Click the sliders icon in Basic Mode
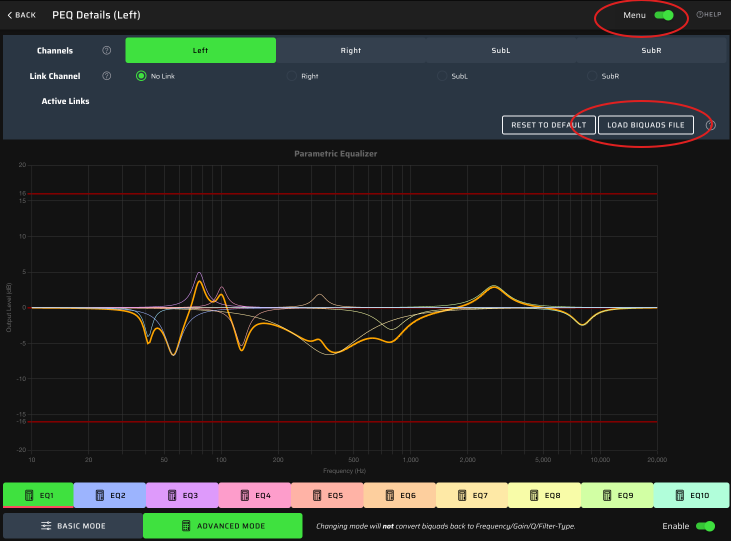 tap(46, 526)
